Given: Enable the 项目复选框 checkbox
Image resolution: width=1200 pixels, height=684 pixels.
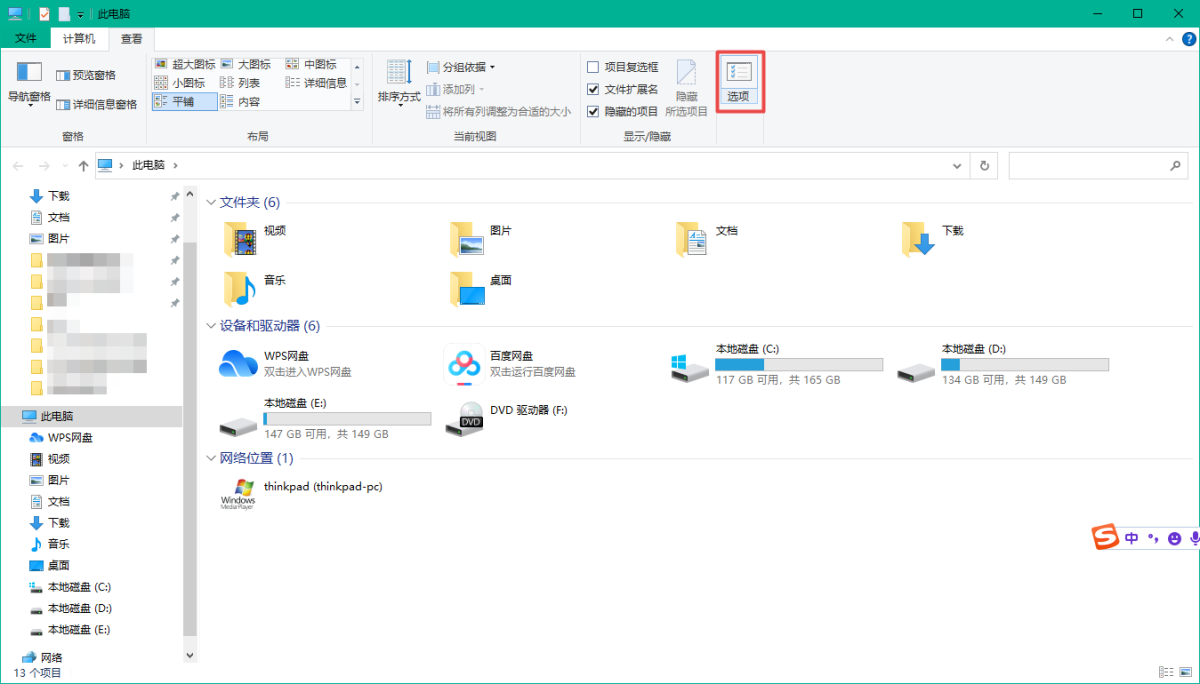Looking at the screenshot, I should pyautogui.click(x=593, y=67).
